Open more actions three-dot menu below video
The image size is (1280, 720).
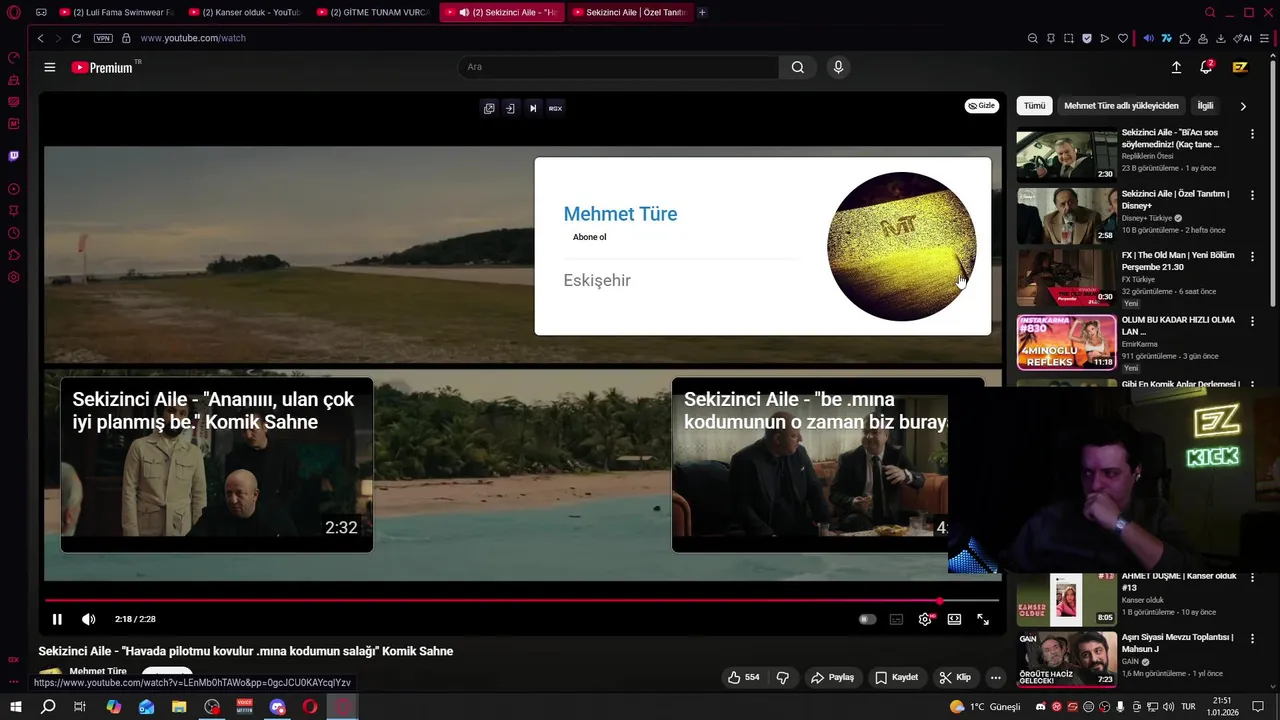click(x=995, y=677)
